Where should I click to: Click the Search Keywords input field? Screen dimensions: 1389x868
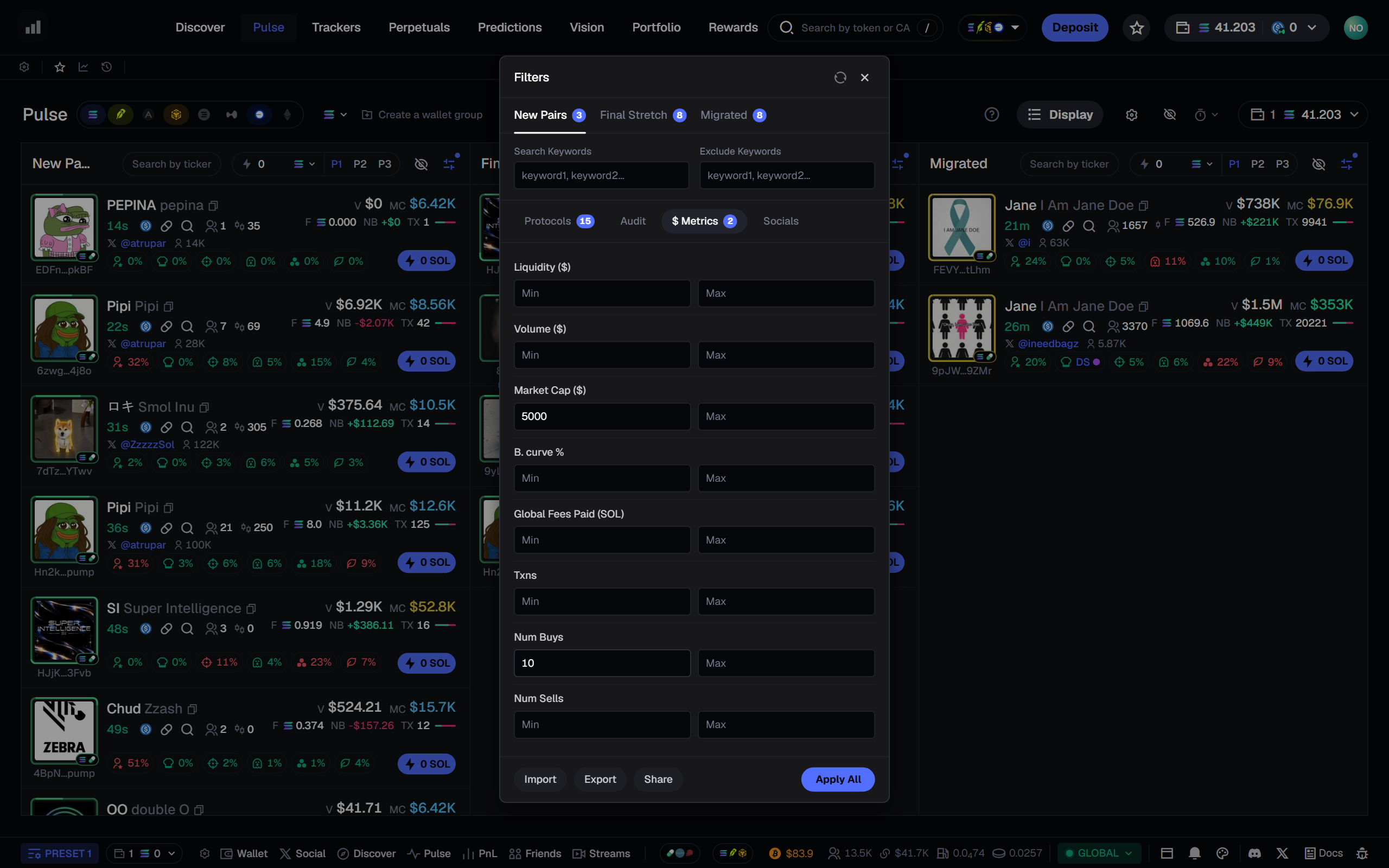pyautogui.click(x=601, y=175)
